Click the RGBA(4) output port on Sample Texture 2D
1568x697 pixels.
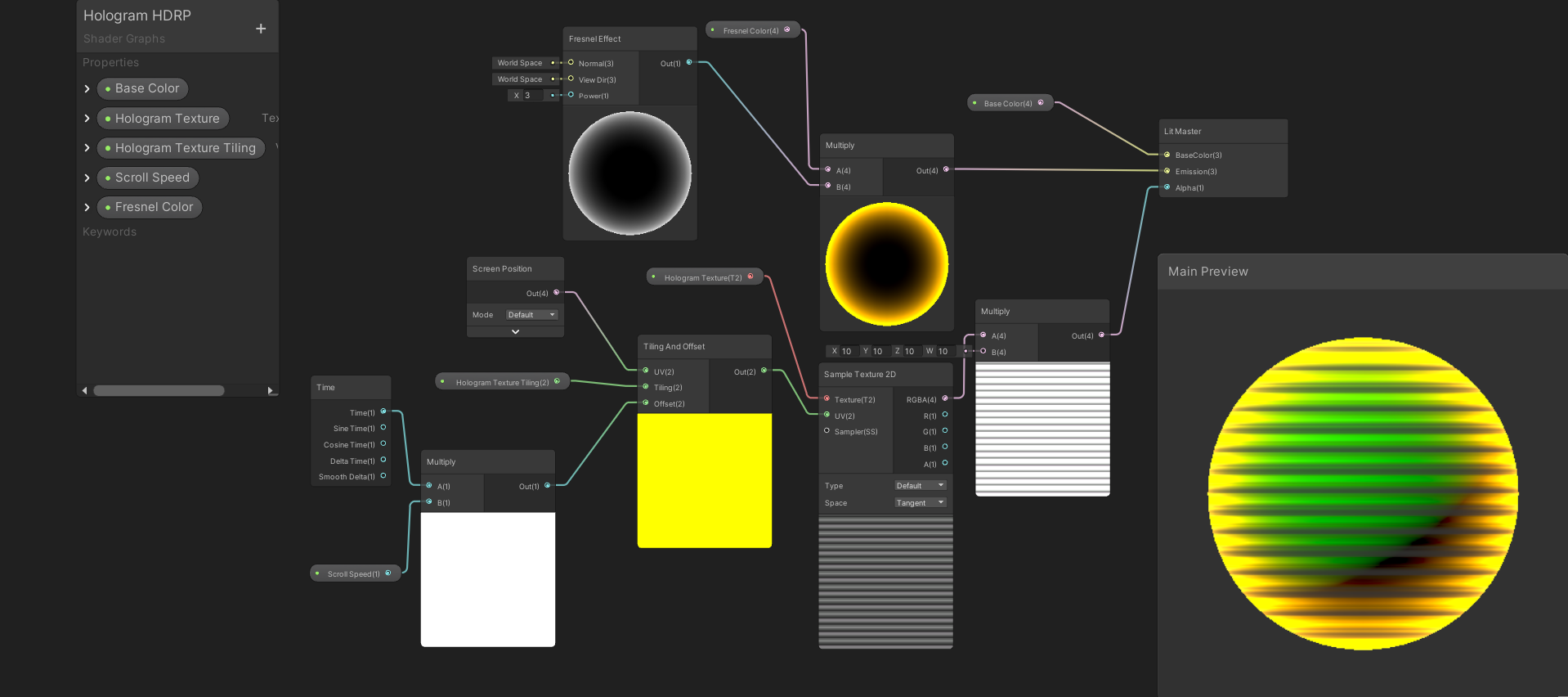[x=945, y=399]
